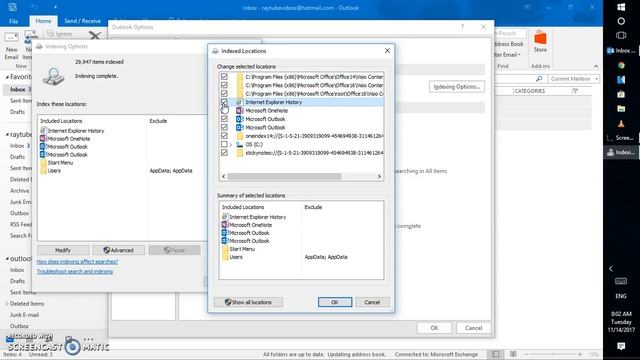Click the New Email icon in Outlook ribbon

pyautogui.click(x=11, y=37)
